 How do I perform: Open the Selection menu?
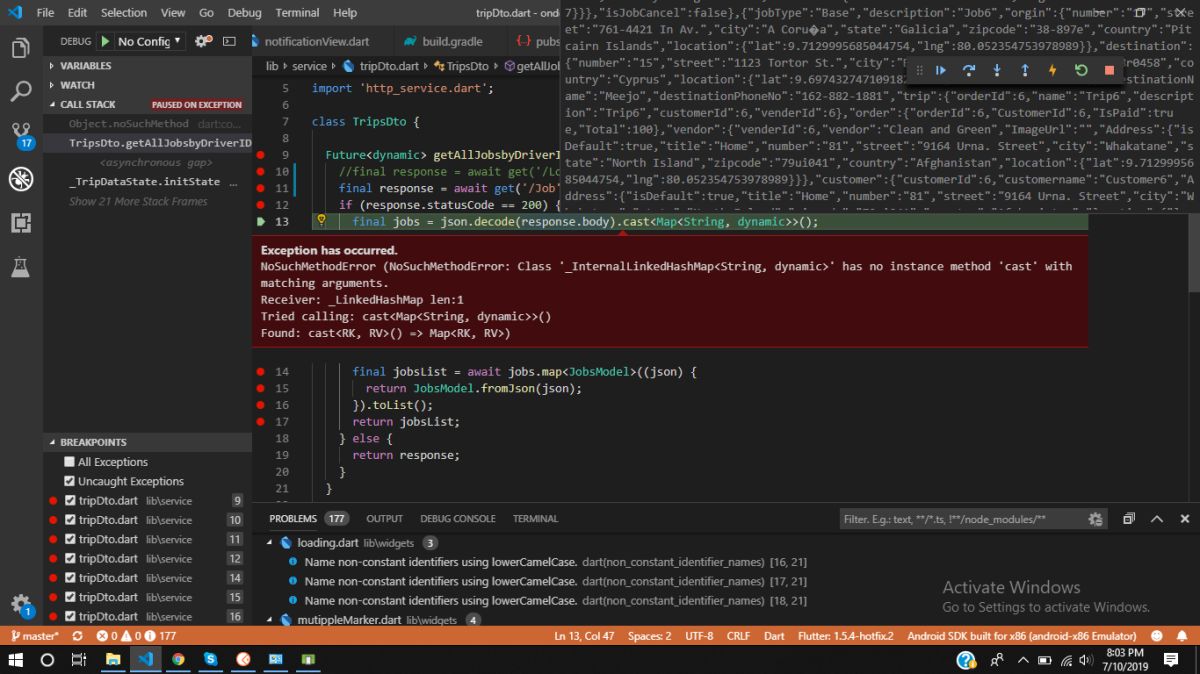tap(124, 13)
